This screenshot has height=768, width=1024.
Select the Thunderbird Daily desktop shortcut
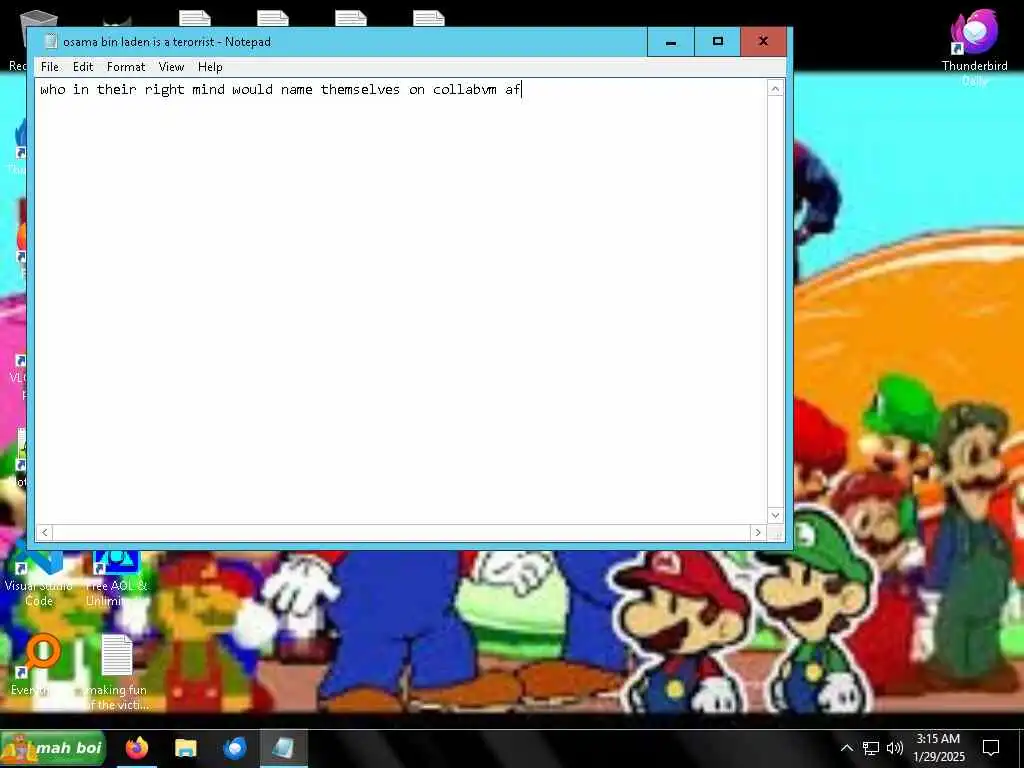point(974,47)
